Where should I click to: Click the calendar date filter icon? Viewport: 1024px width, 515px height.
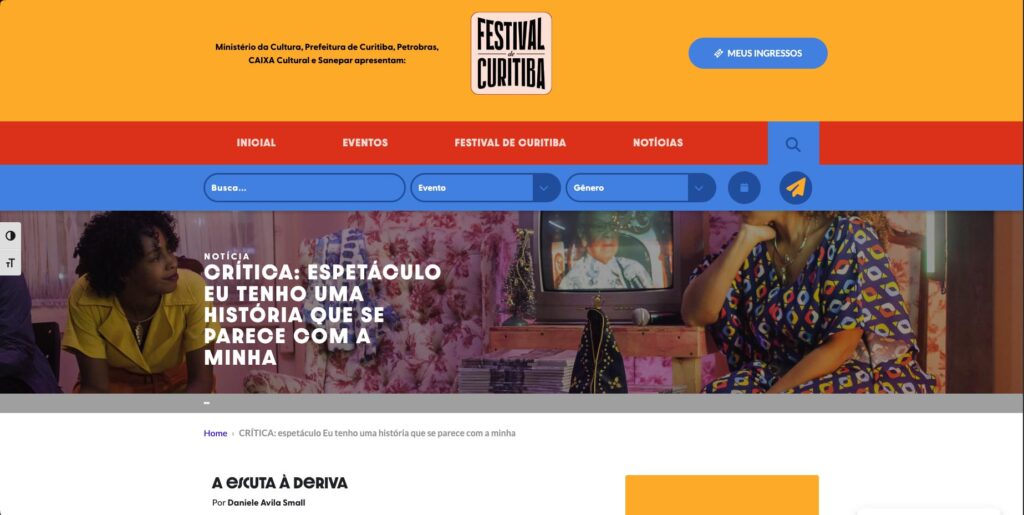(744, 187)
